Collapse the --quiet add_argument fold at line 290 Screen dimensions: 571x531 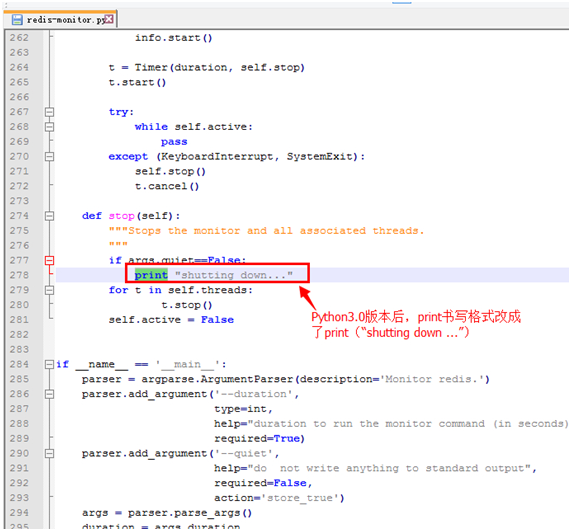(50, 453)
